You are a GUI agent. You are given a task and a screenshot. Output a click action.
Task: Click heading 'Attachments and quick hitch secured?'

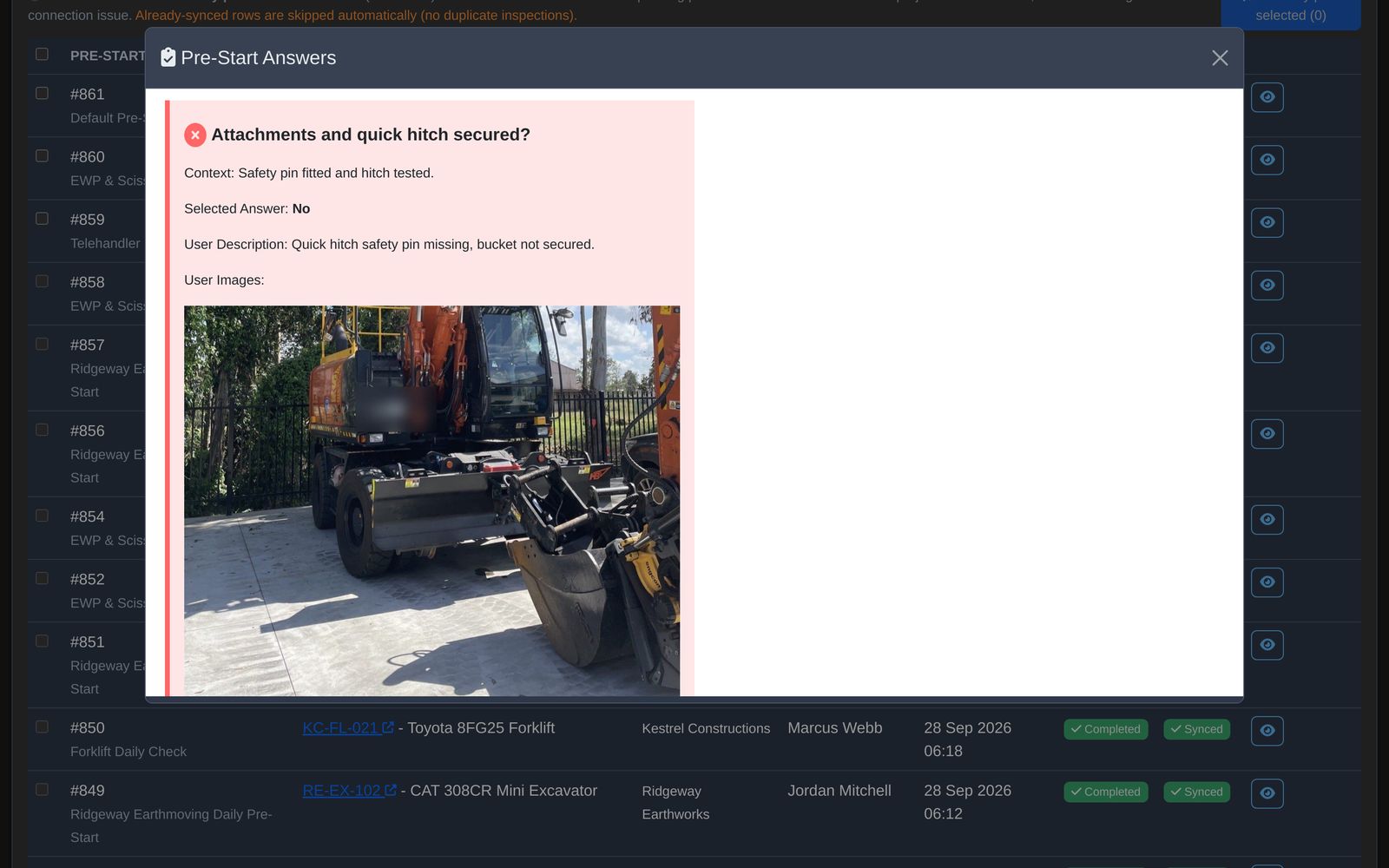tap(371, 135)
